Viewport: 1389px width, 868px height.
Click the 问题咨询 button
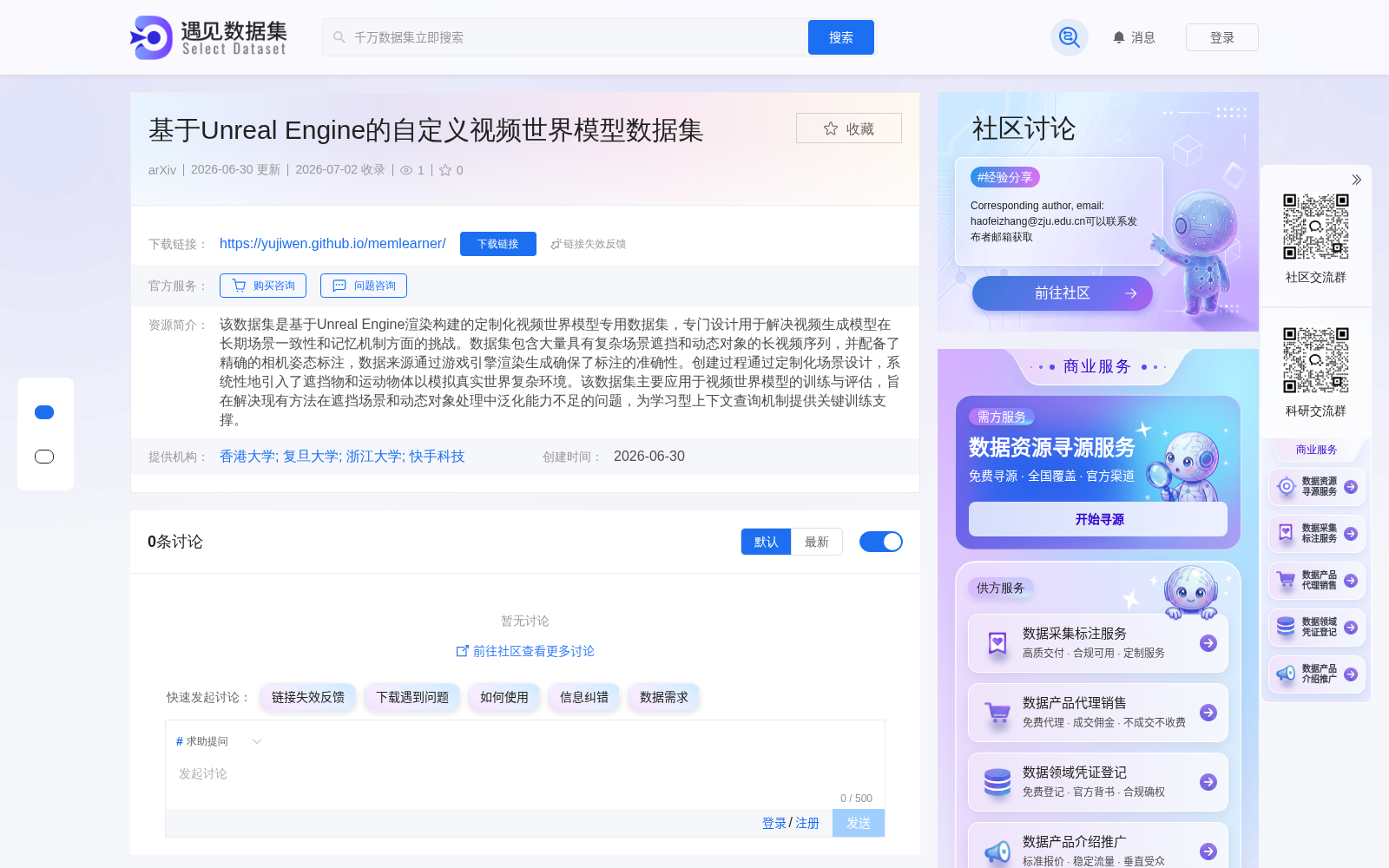click(x=364, y=286)
